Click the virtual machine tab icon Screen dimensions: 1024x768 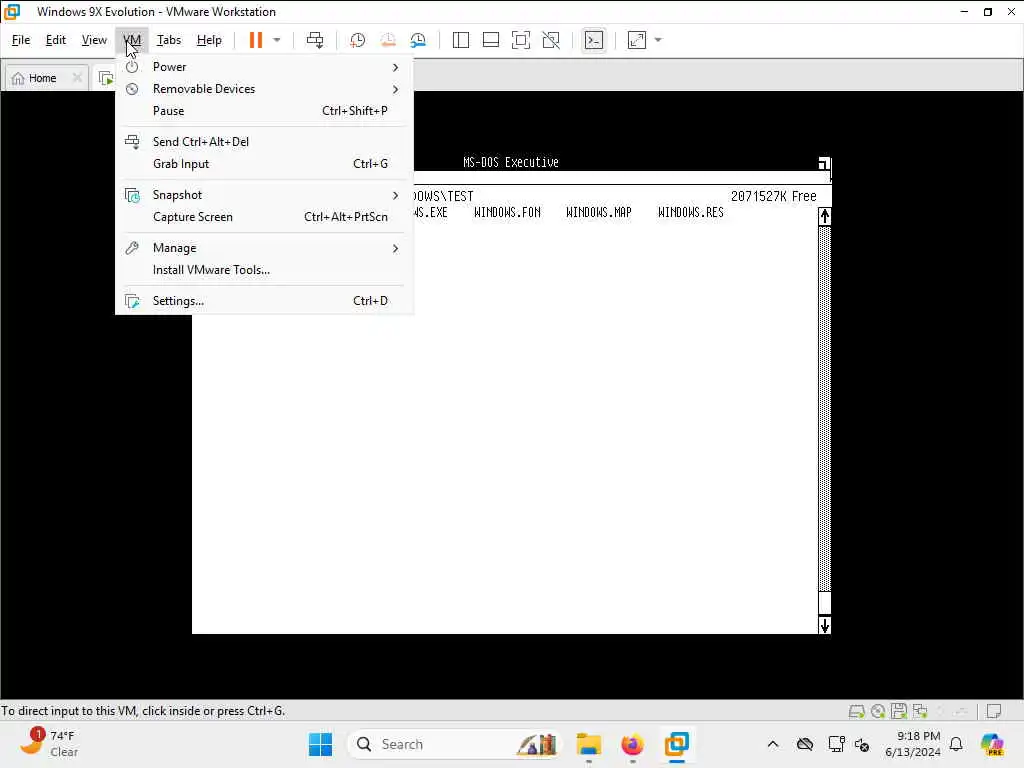tap(105, 78)
